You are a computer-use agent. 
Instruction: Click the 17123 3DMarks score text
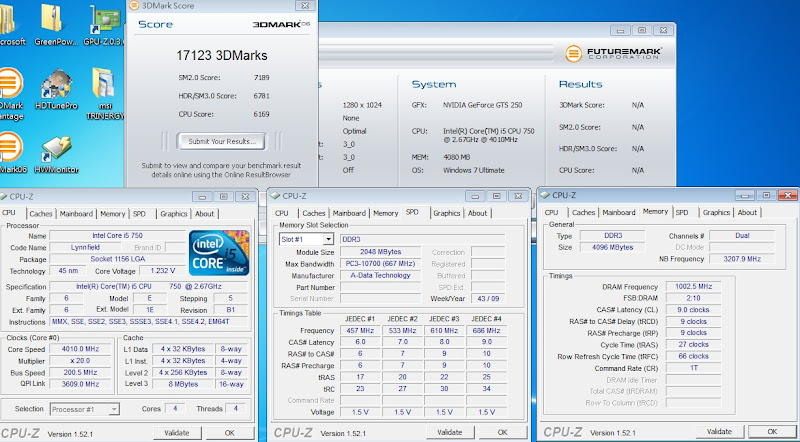tap(221, 56)
